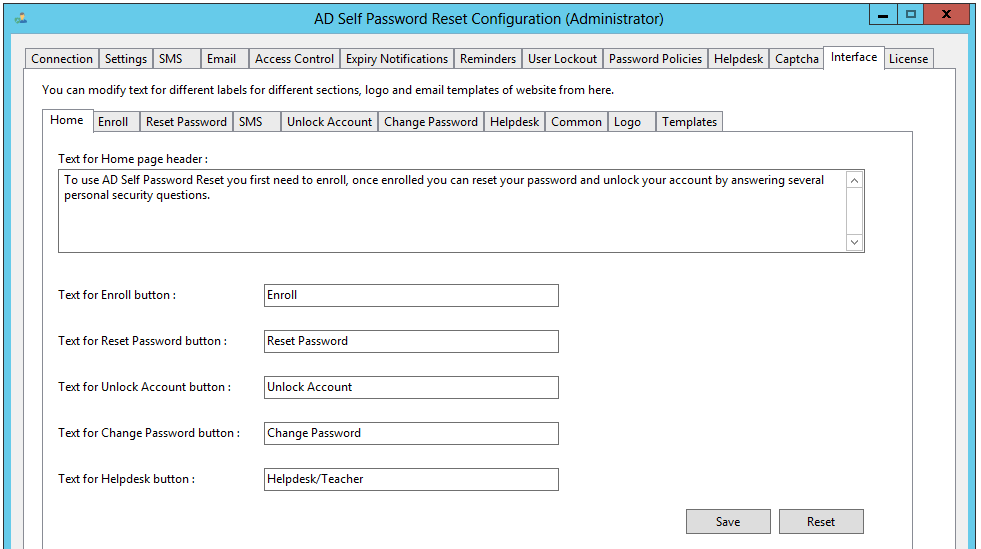The image size is (981, 549).
Task: Switch to the Templates sub-tab
Action: coord(689,122)
